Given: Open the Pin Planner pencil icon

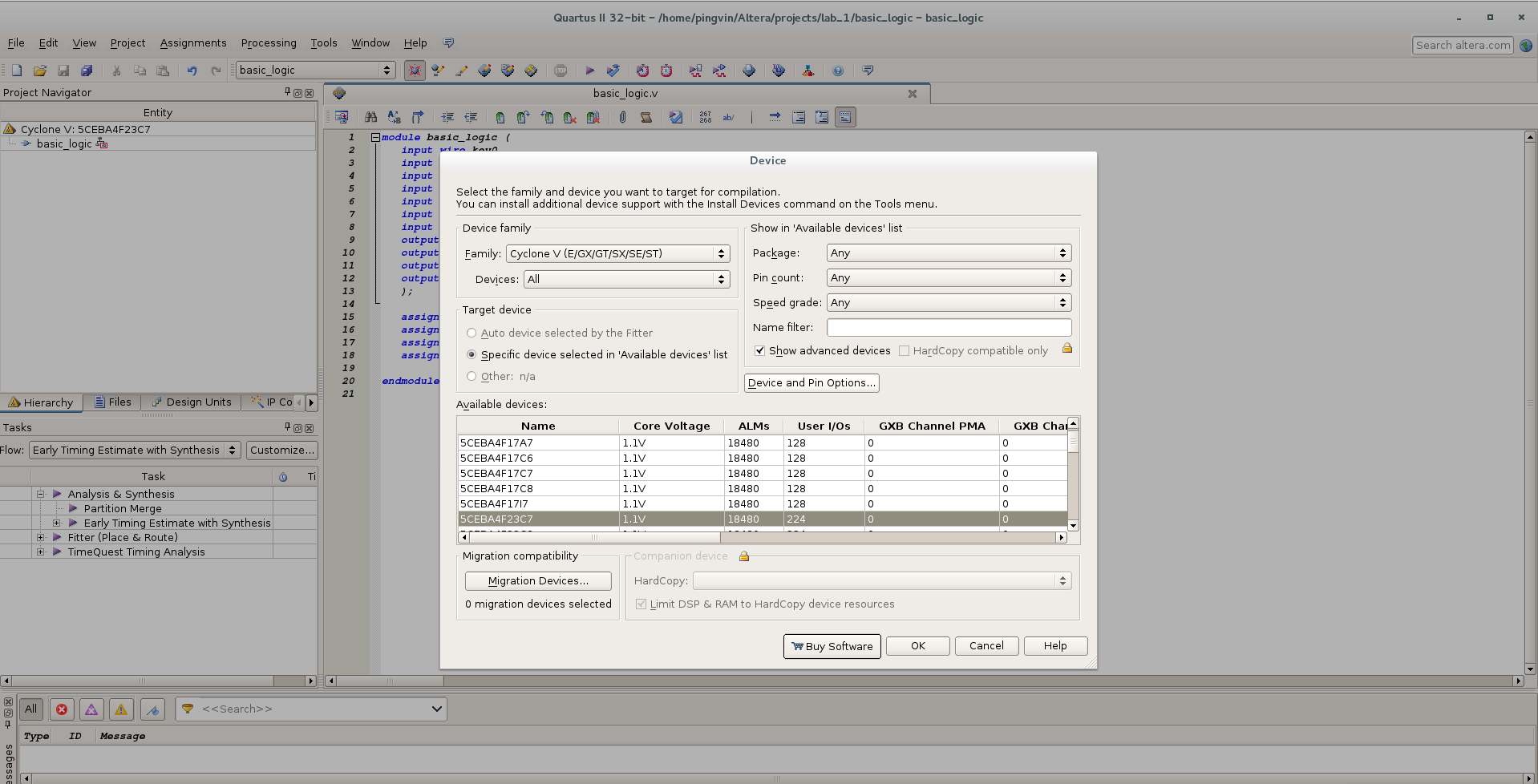Looking at the screenshot, I should 461,71.
